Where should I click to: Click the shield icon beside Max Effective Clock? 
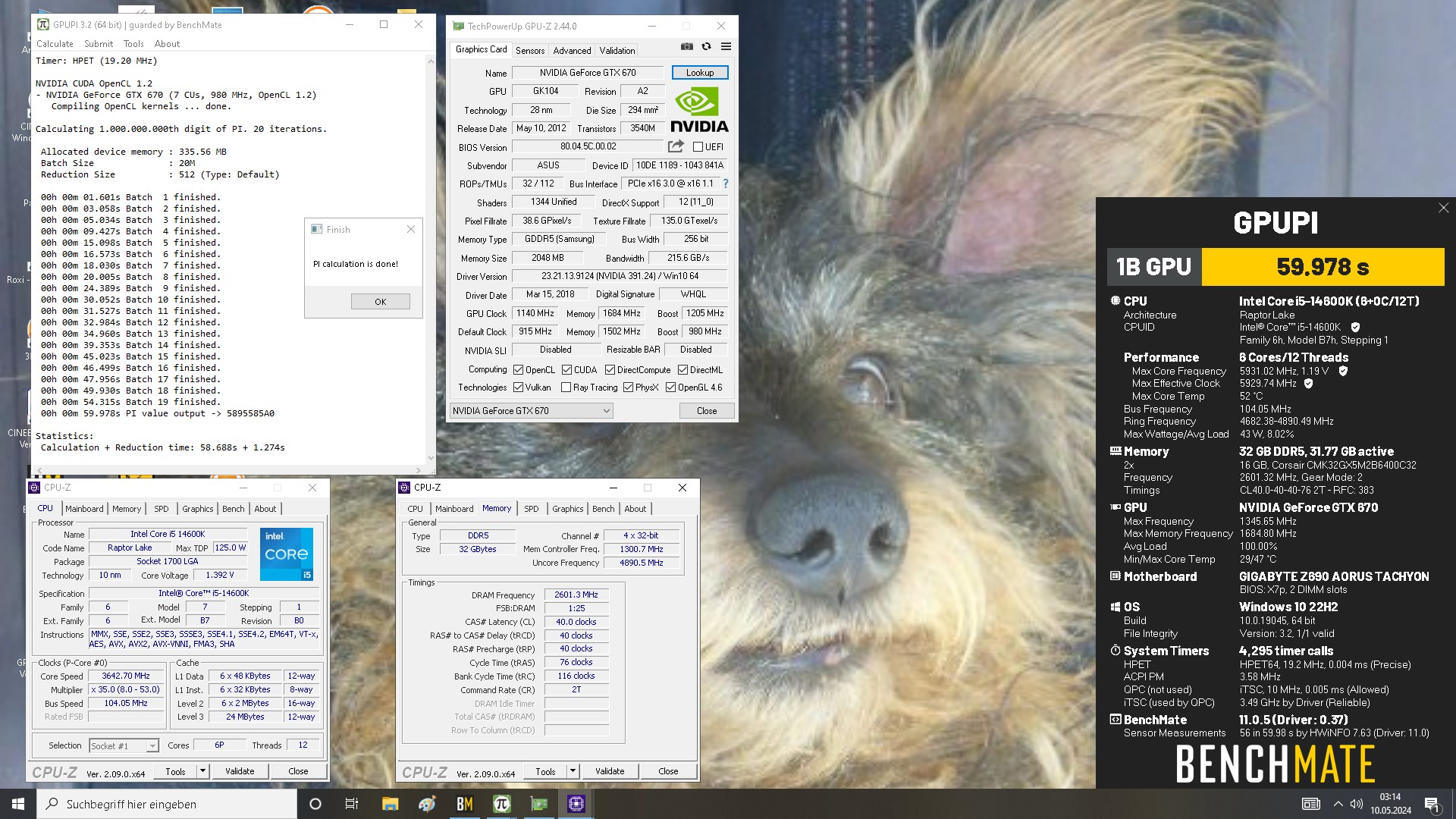pos(1308,384)
